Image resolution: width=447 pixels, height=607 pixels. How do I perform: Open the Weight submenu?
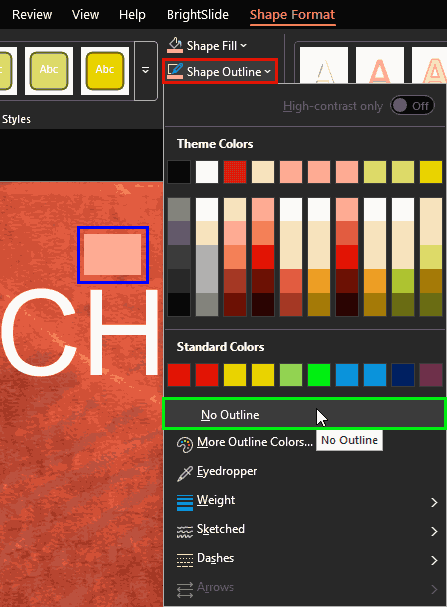305,501
